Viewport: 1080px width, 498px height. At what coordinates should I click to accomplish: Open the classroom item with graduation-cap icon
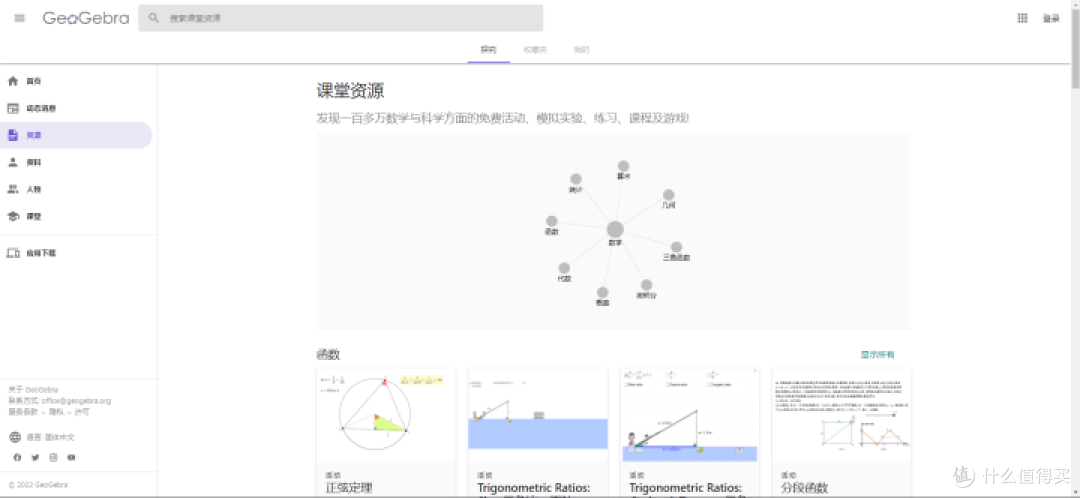click(x=76, y=216)
